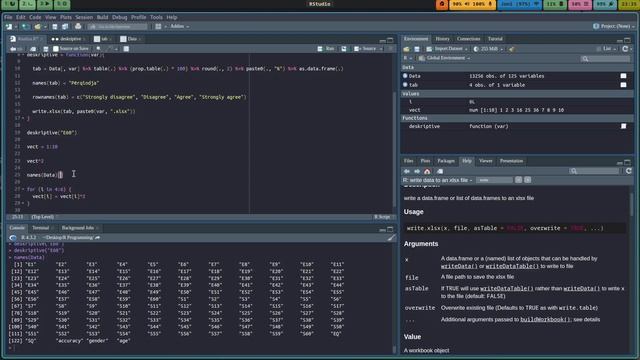640x360 pixels.
Task: Click the workspace panes grid icon
Action: [158, 27]
